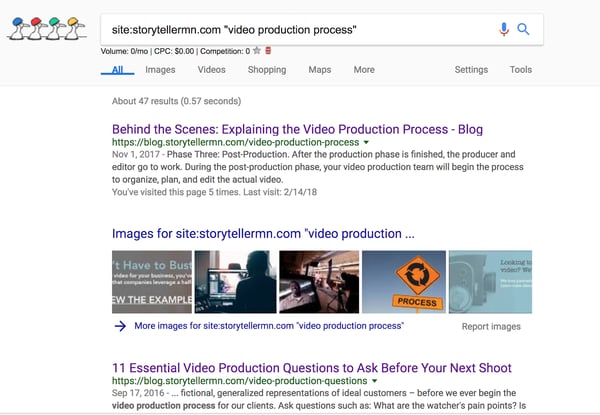Click the red database icon under search box
This screenshot has height=415, width=600.
(x=268, y=50)
